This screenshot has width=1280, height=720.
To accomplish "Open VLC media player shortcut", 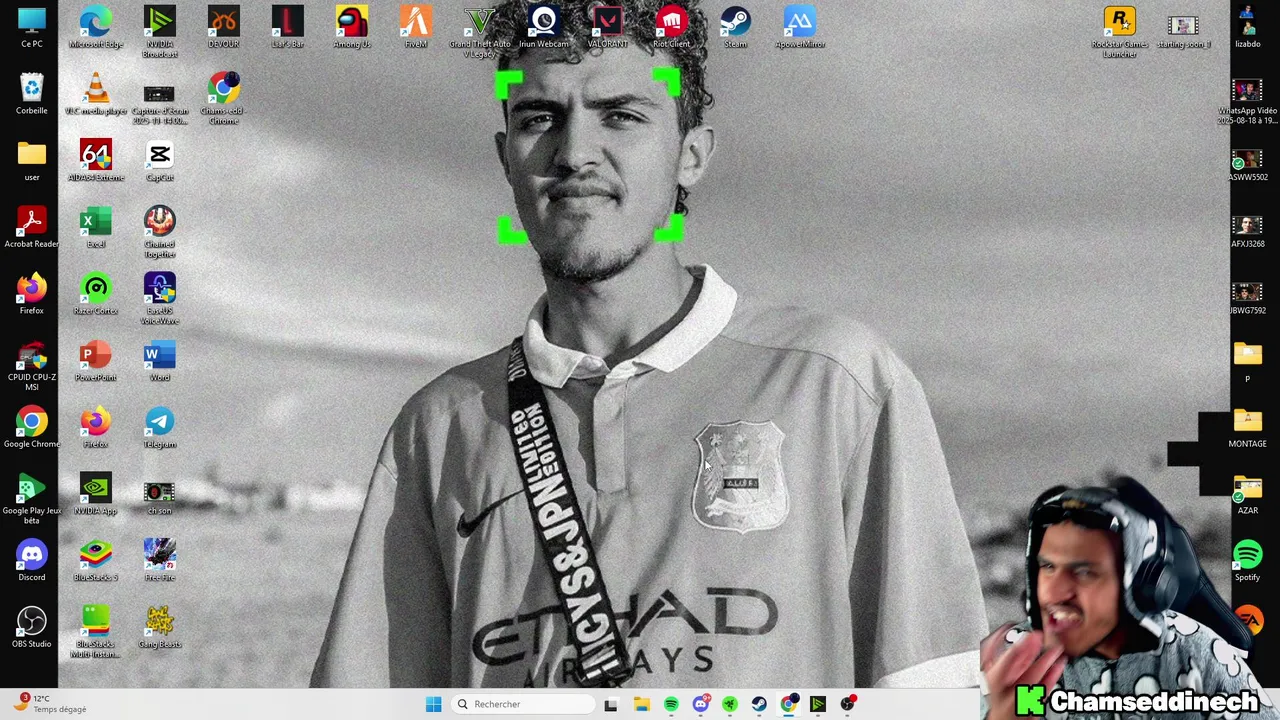I will pos(96,93).
